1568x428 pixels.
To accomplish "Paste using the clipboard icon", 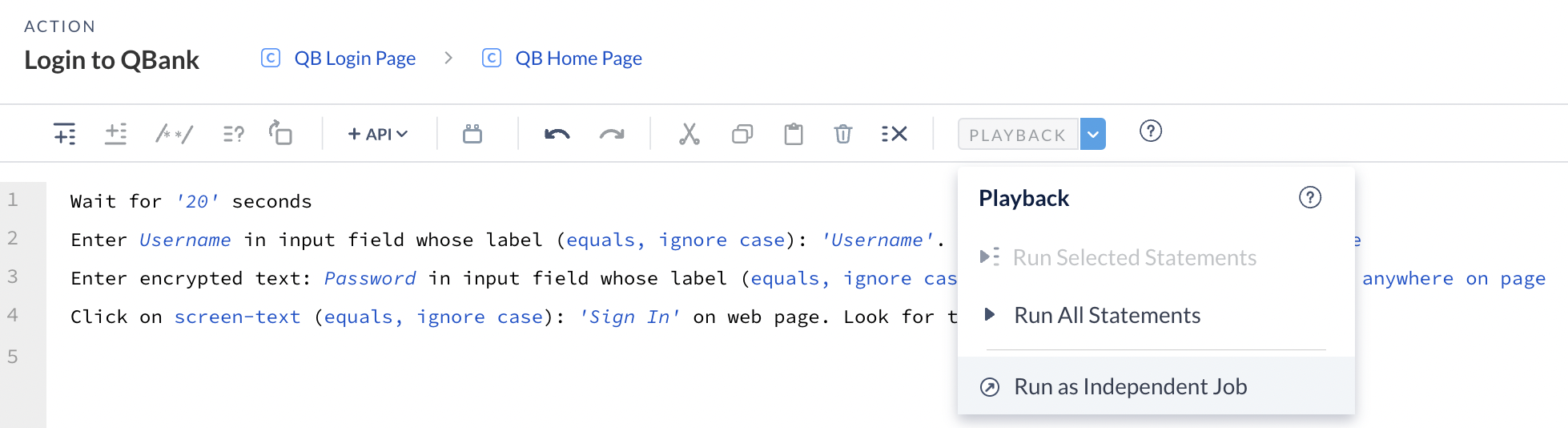I will click(x=794, y=134).
